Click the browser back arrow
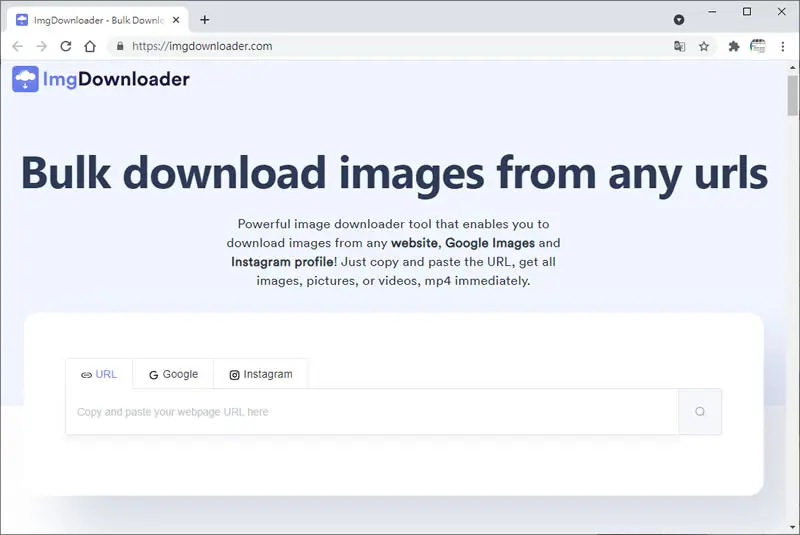Viewport: 800px width, 535px height. tap(17, 46)
